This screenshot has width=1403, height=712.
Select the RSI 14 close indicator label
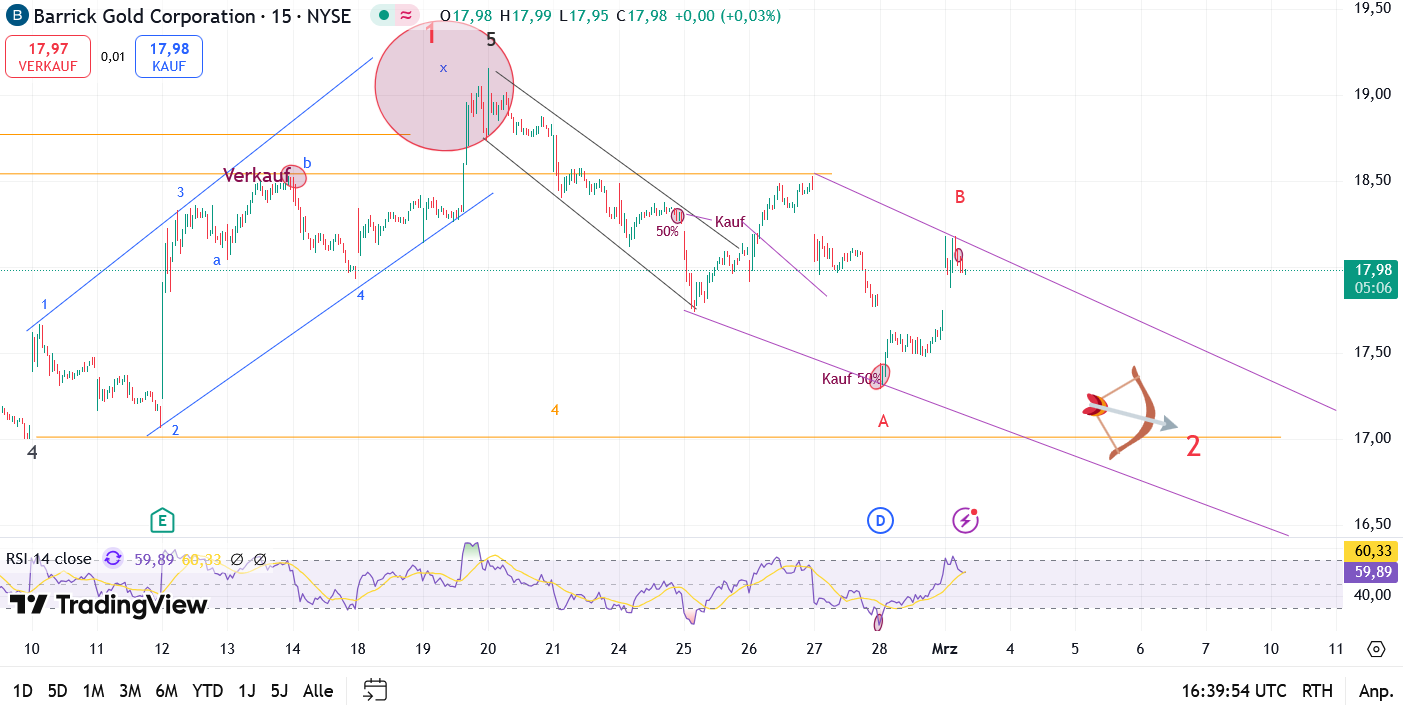(49, 559)
